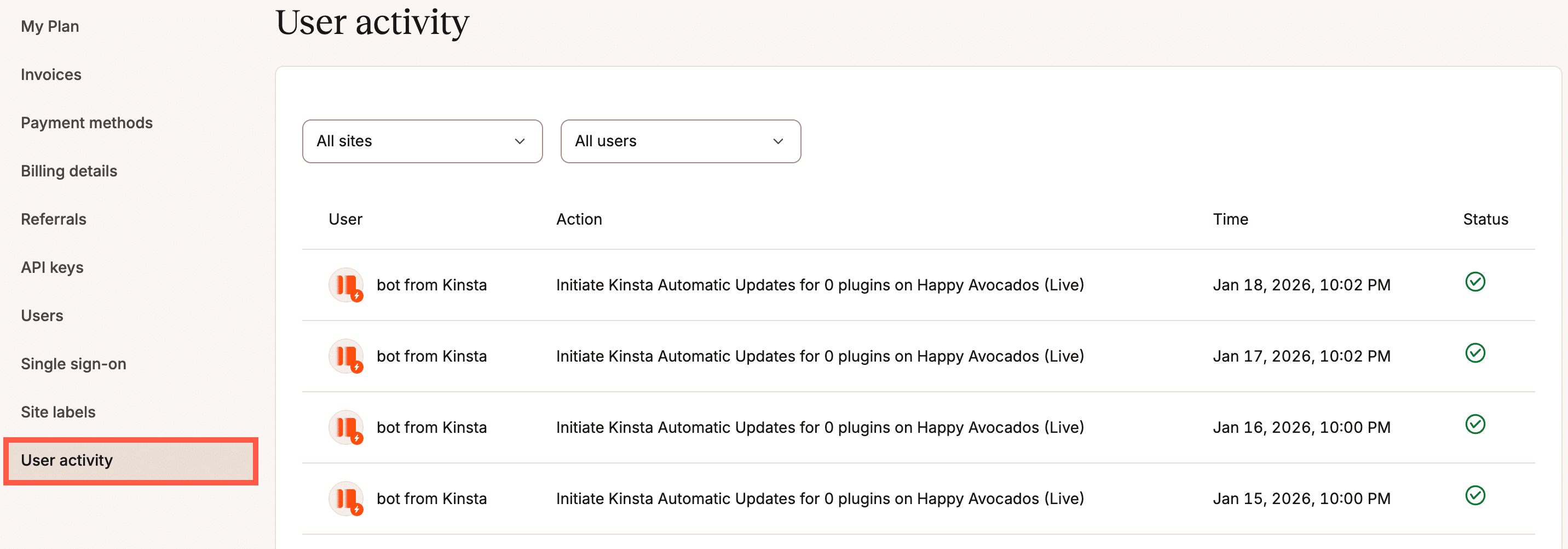Open the API keys page

(53, 267)
